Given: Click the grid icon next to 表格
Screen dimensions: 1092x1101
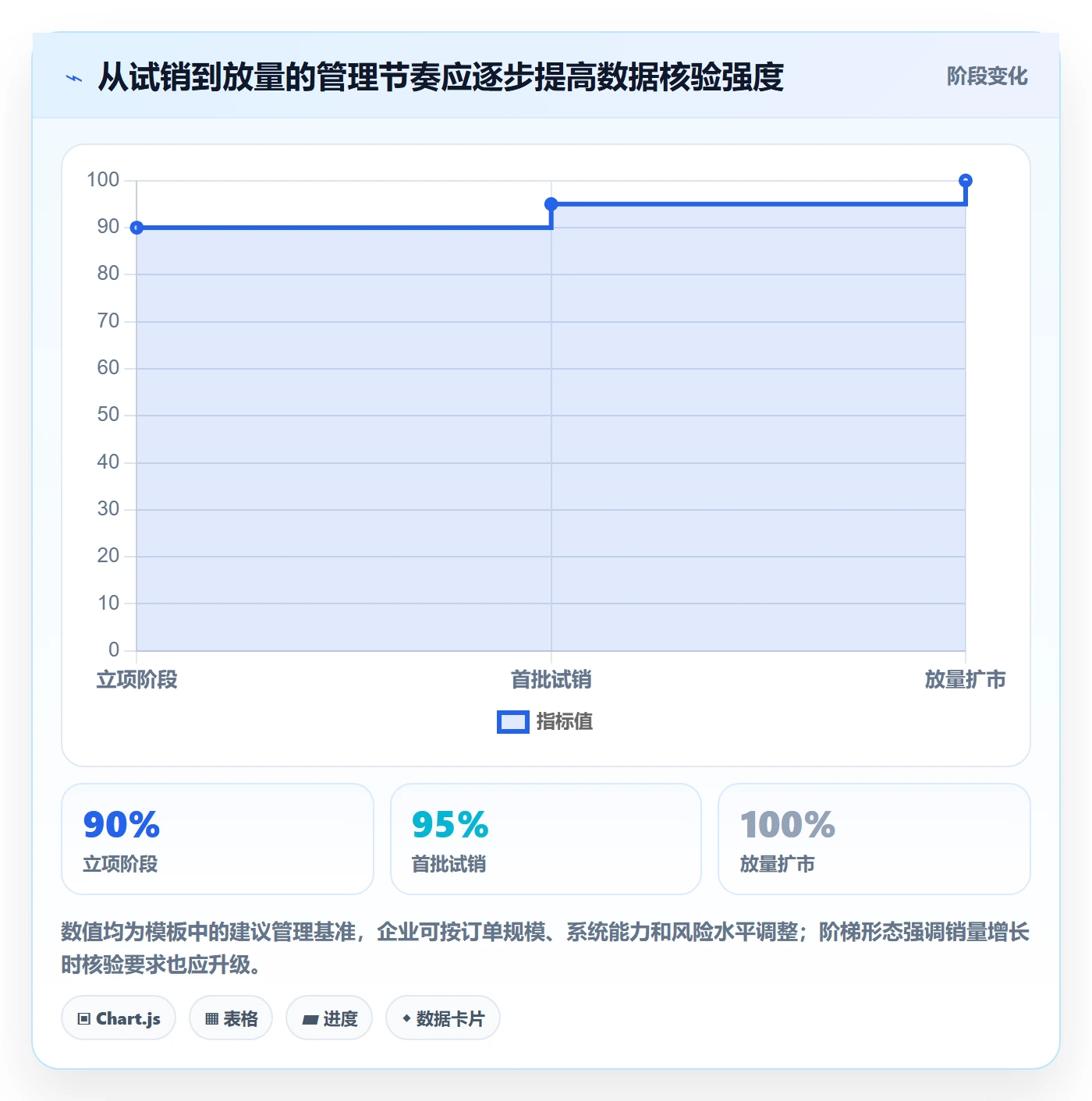Looking at the screenshot, I should pos(211,1018).
